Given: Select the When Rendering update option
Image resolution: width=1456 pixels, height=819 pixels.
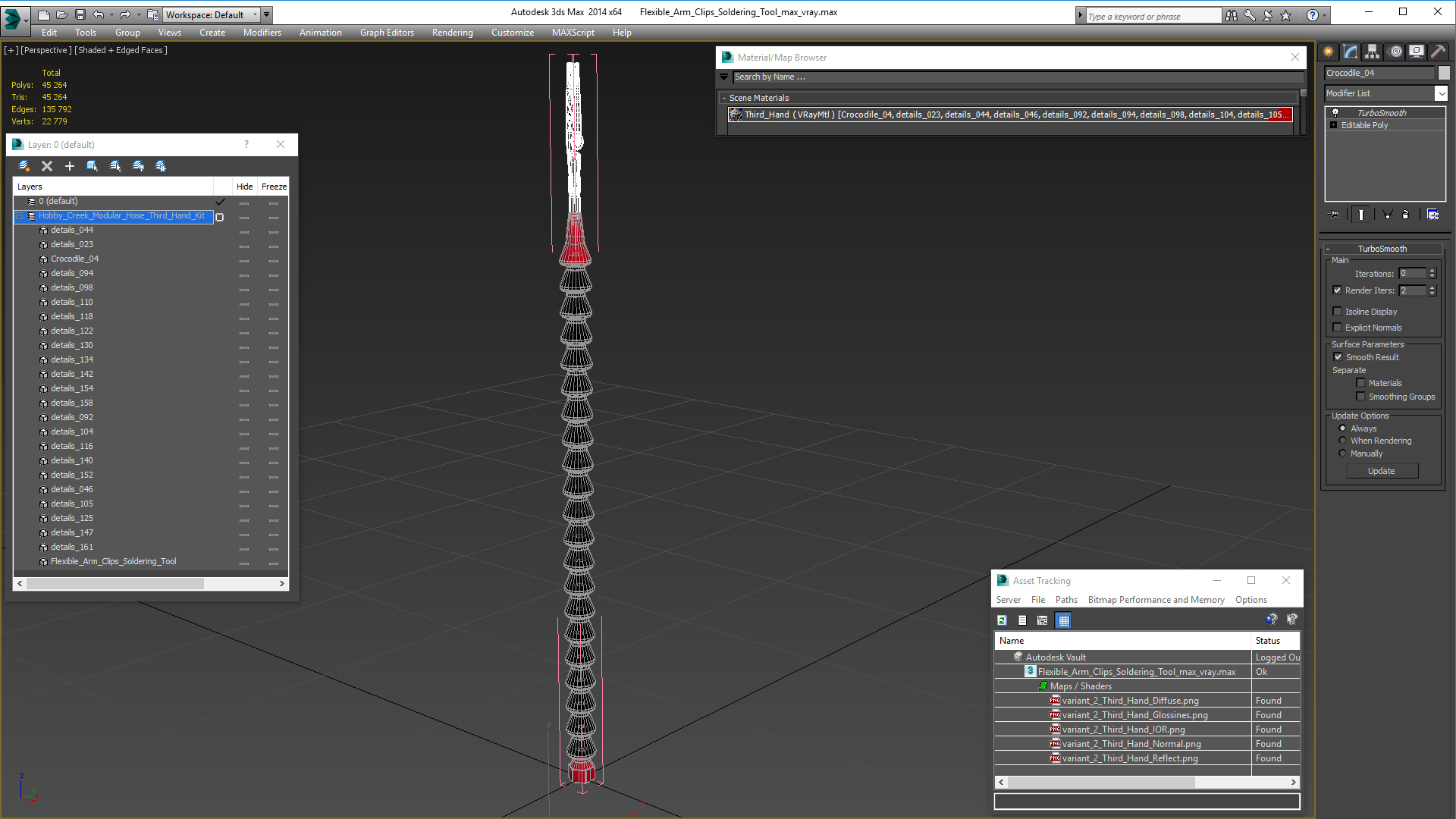Looking at the screenshot, I should click(x=1342, y=440).
